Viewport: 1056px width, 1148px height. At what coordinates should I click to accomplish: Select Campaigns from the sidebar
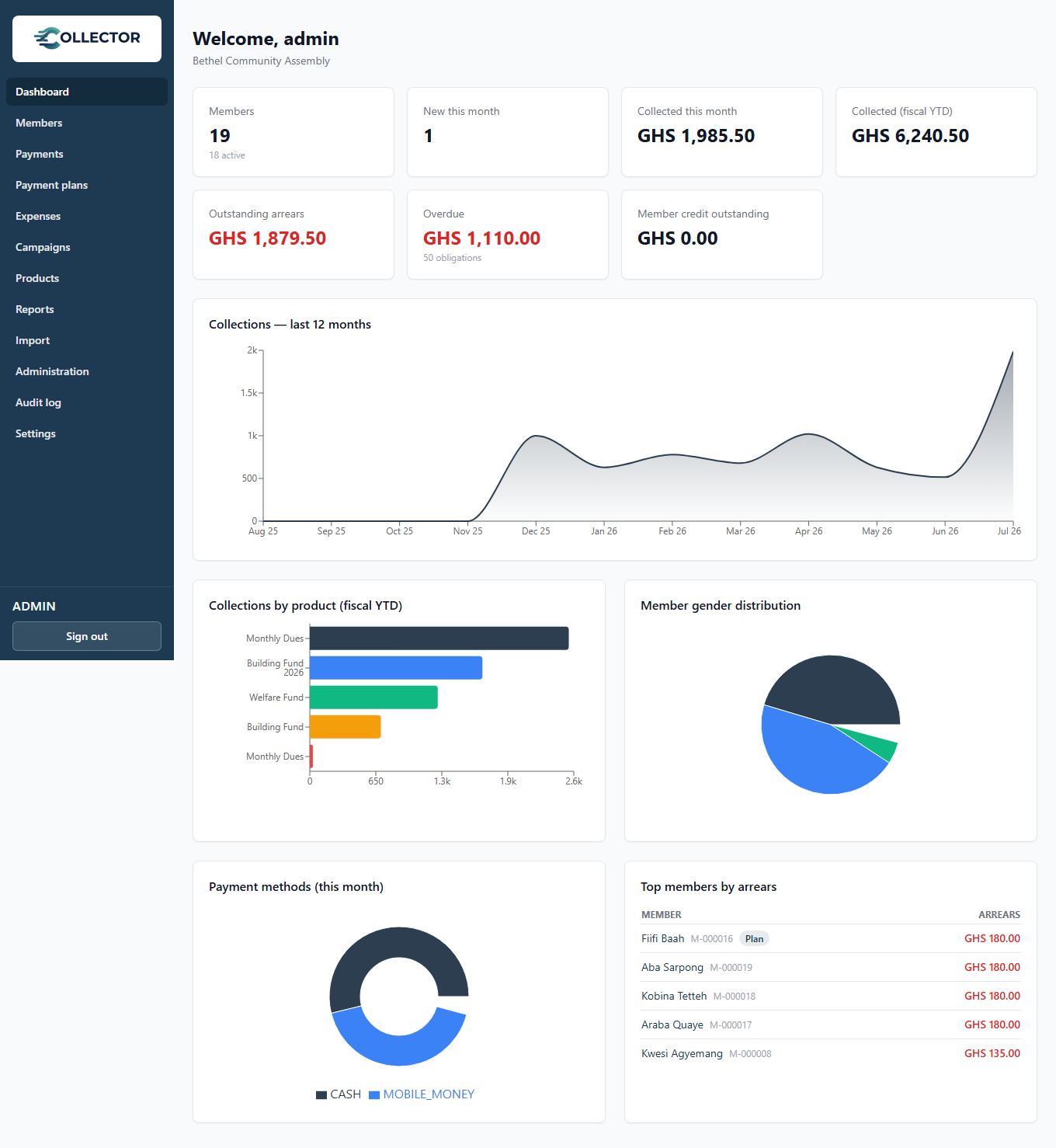87,247
